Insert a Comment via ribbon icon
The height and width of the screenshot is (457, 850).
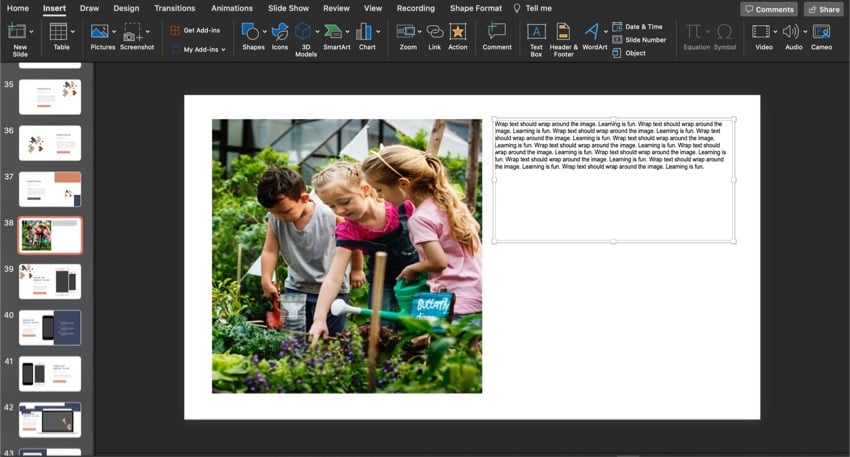[x=496, y=32]
